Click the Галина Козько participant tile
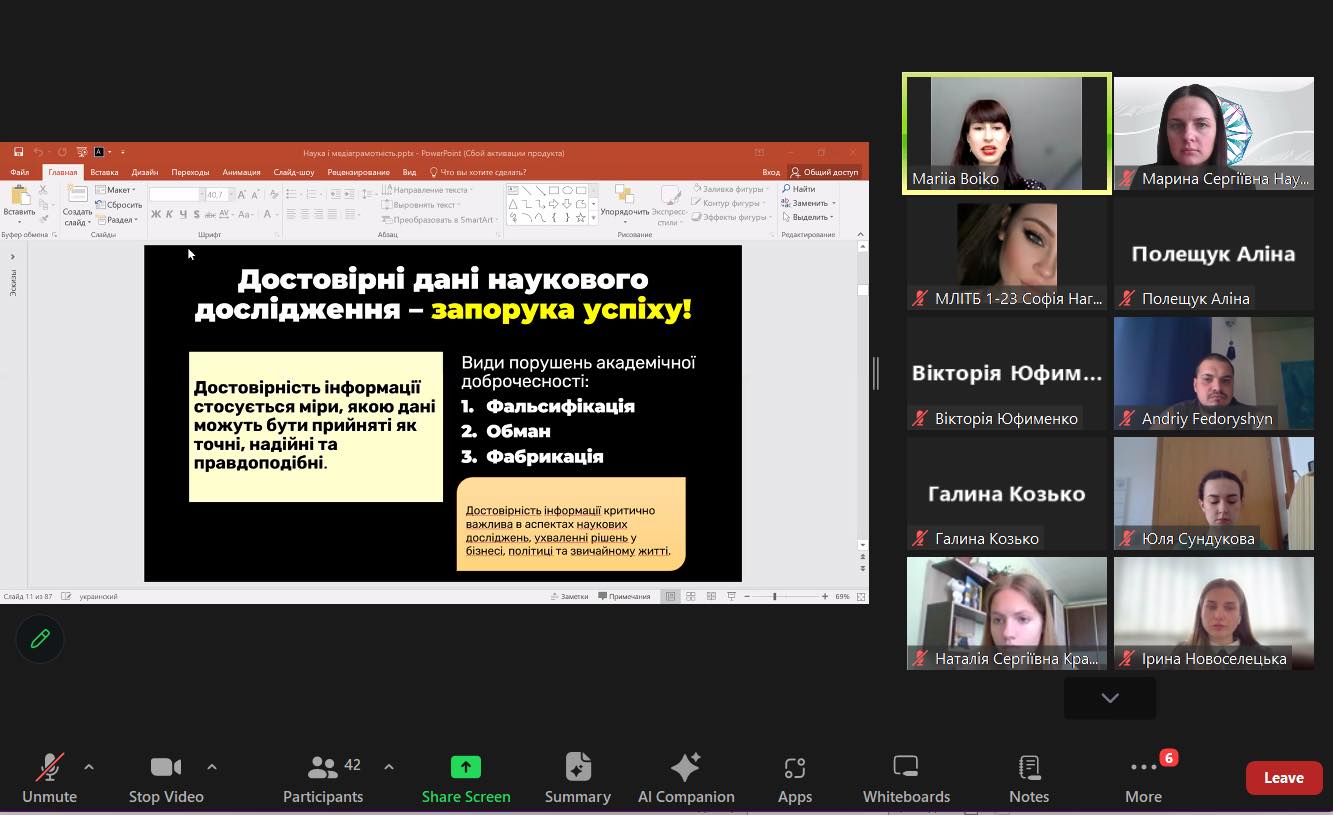This screenshot has height=815, width=1333. coord(1007,493)
